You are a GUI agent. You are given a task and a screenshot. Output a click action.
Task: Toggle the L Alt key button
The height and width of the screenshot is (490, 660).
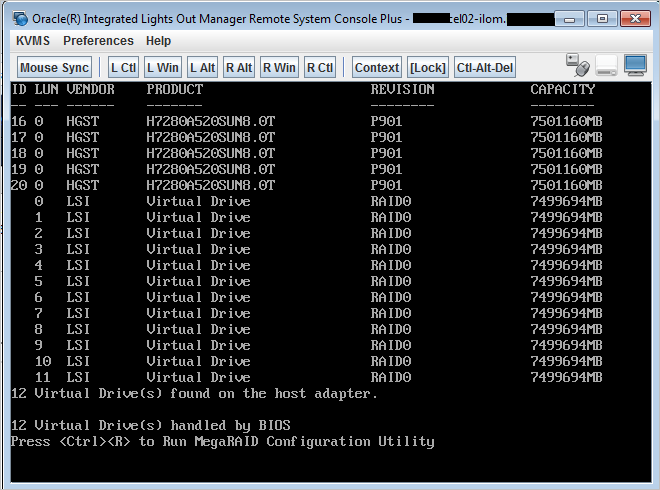[x=202, y=67]
